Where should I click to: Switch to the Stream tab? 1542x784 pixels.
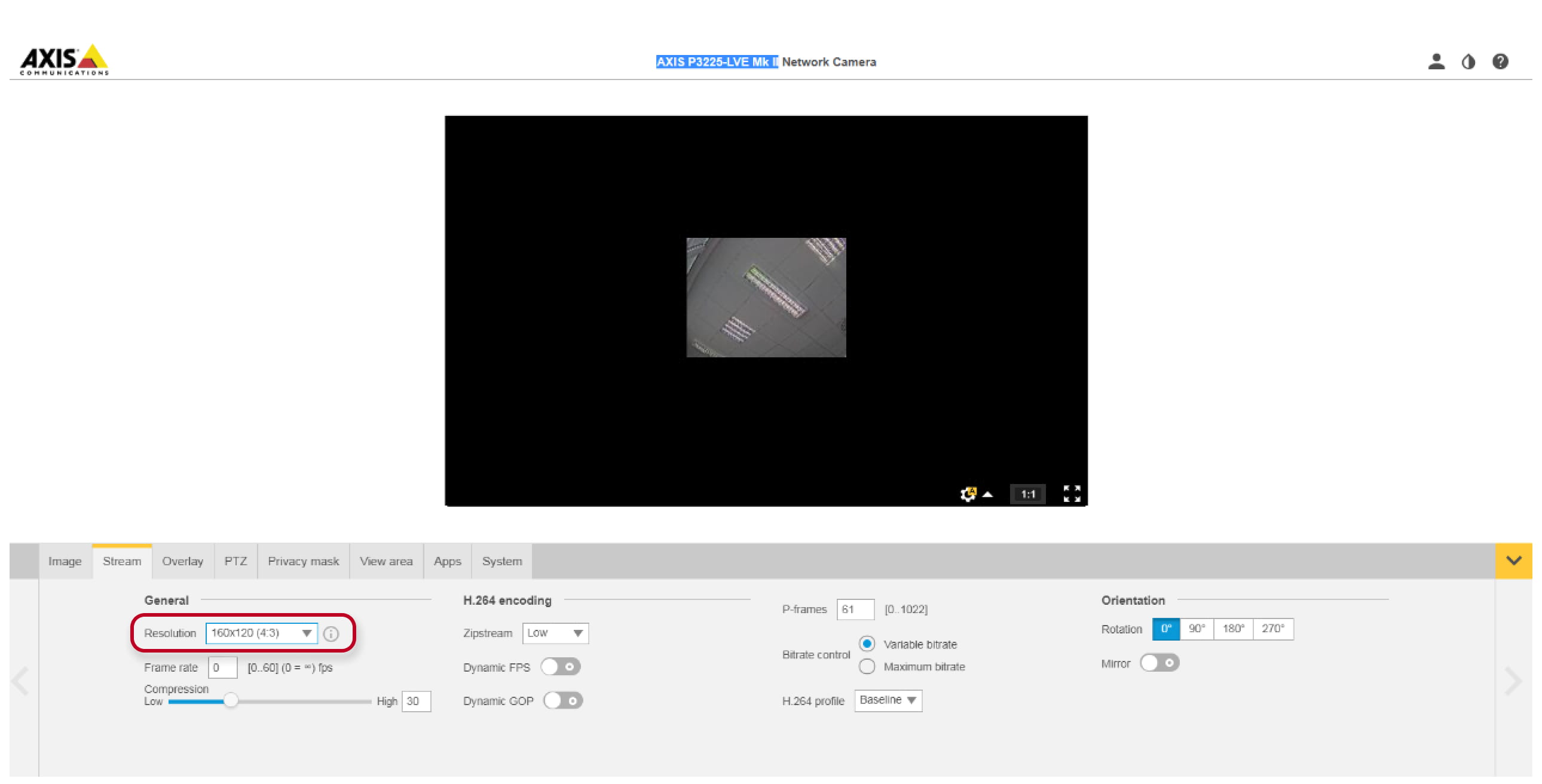pos(122,561)
